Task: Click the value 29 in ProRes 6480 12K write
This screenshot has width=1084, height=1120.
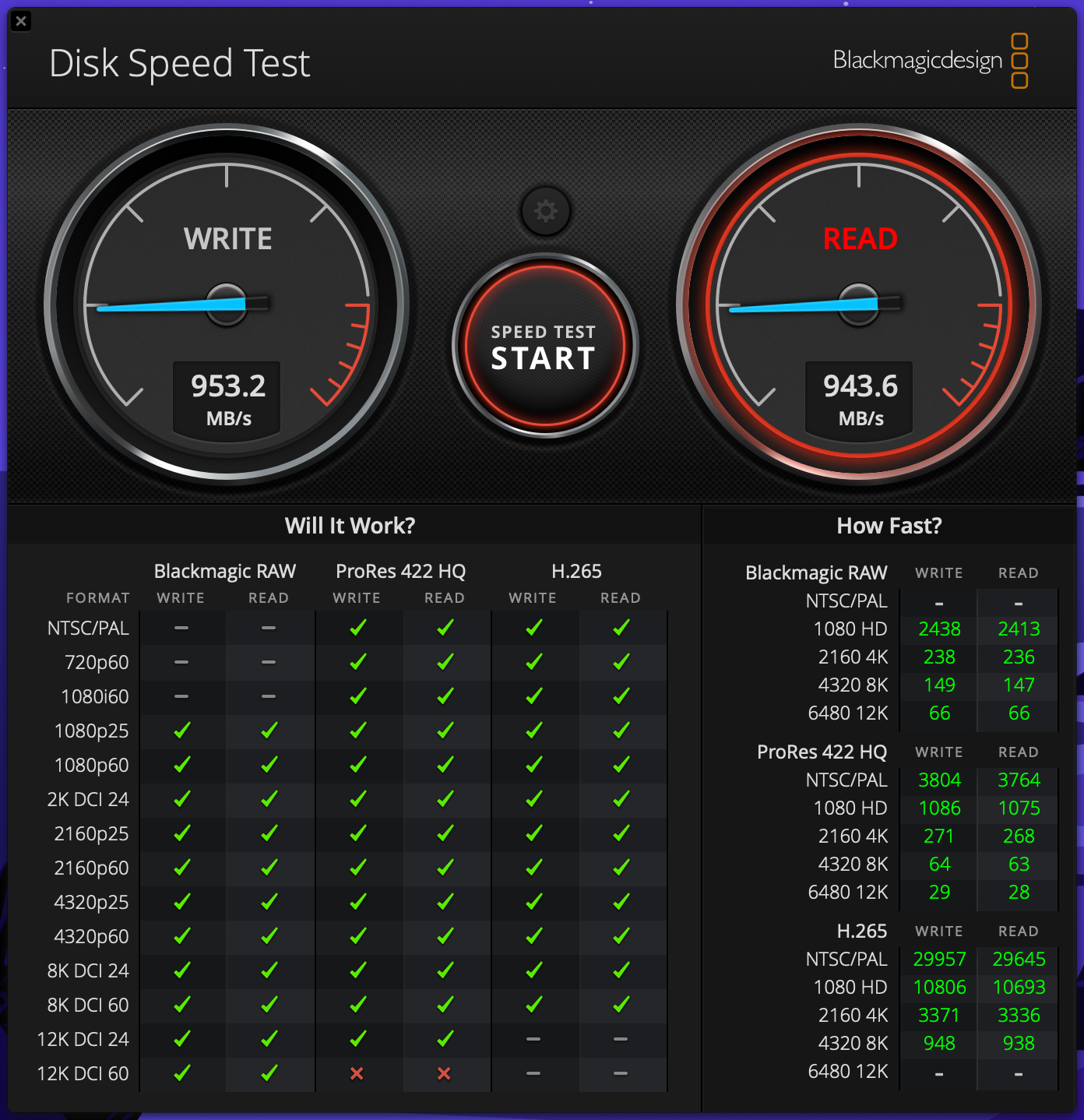Action: [939, 892]
